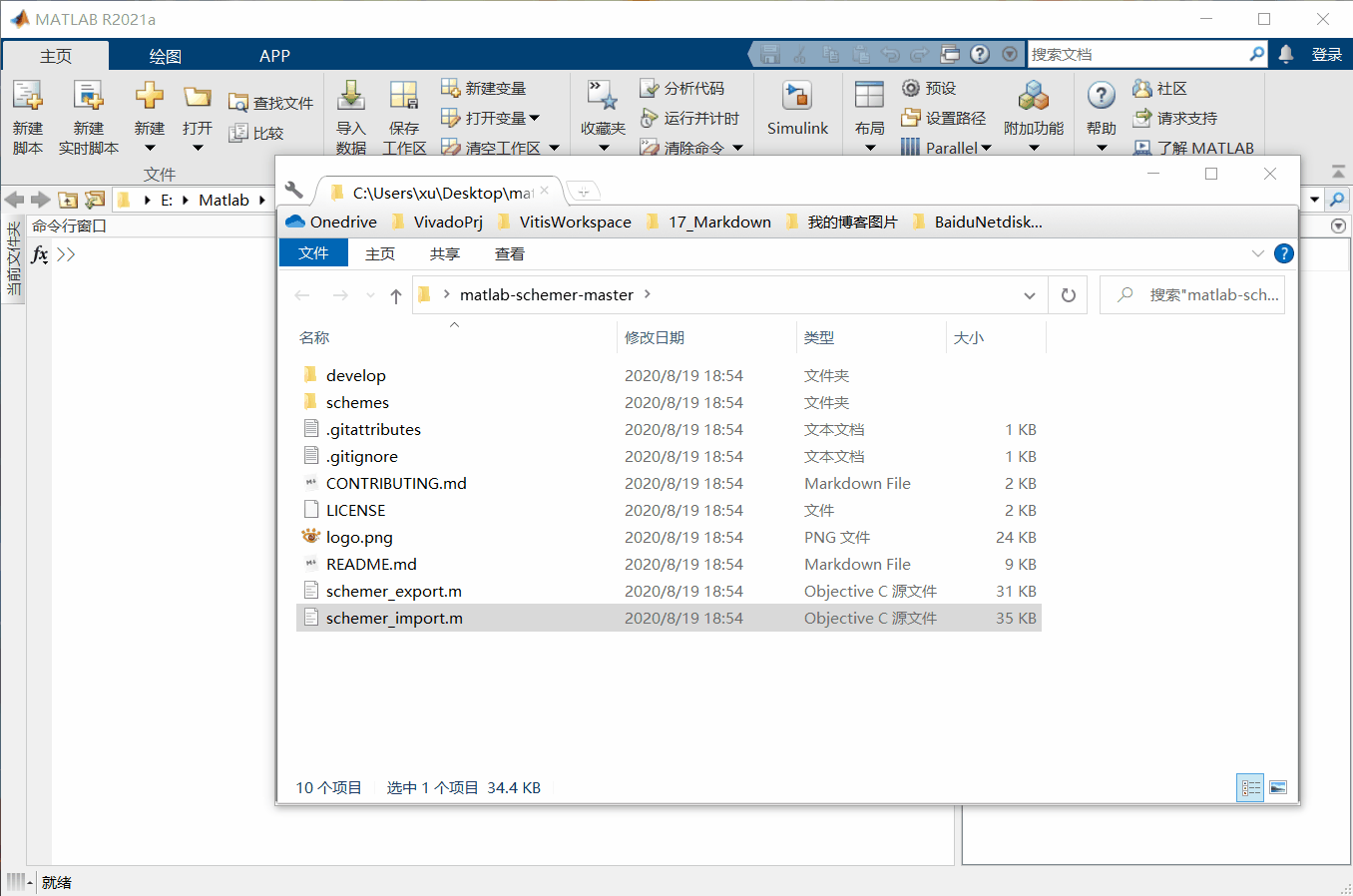Expand the Explorer address bar dropdown

tap(1029, 294)
